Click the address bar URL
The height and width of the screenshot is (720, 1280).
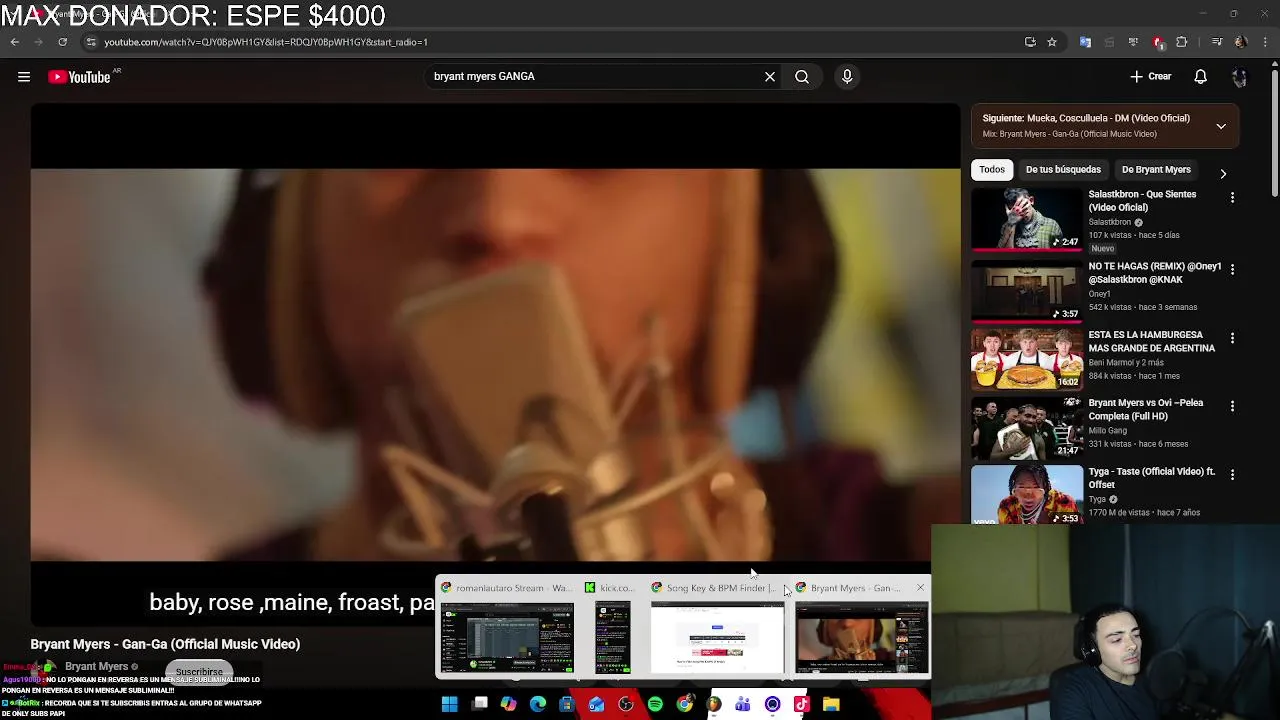pos(266,42)
